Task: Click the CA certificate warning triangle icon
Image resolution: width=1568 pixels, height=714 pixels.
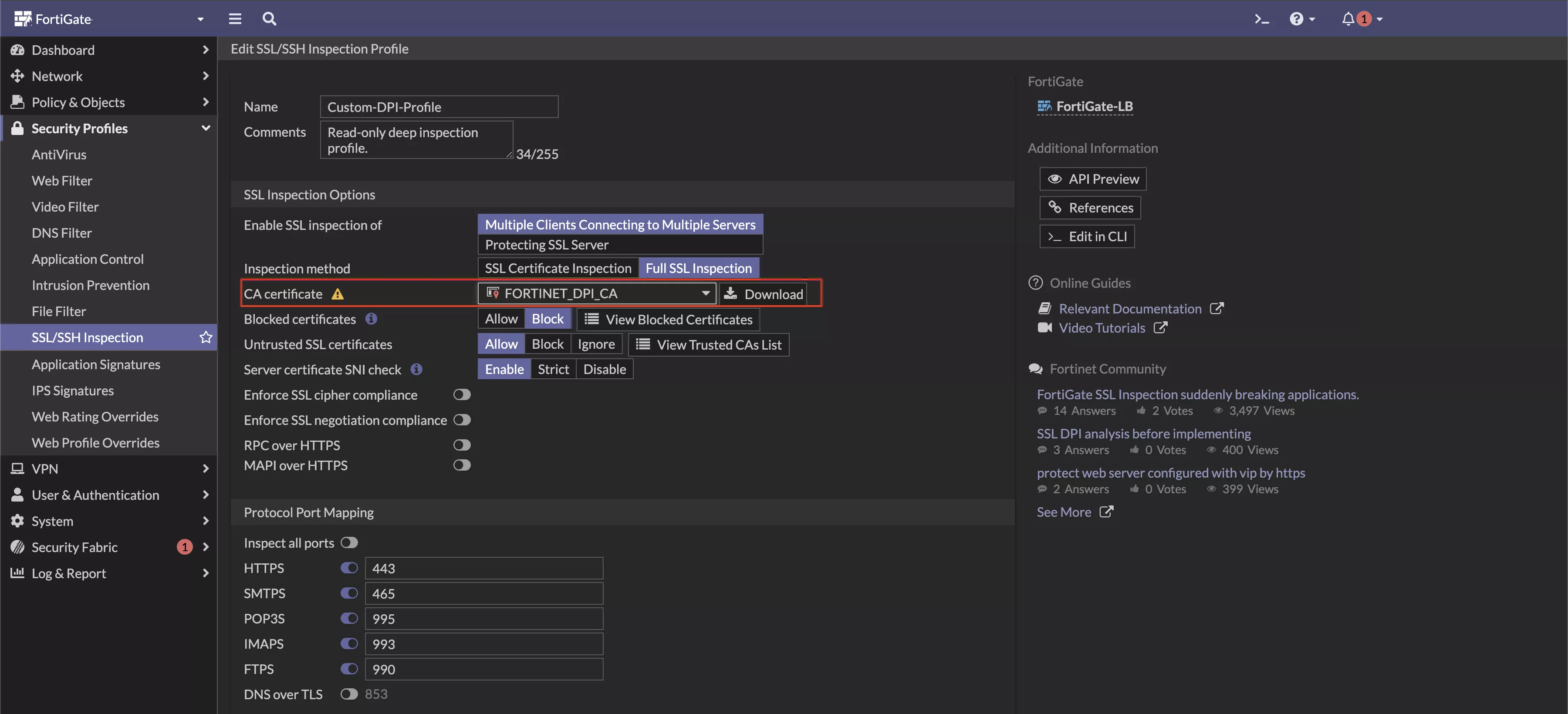Action: coord(338,294)
